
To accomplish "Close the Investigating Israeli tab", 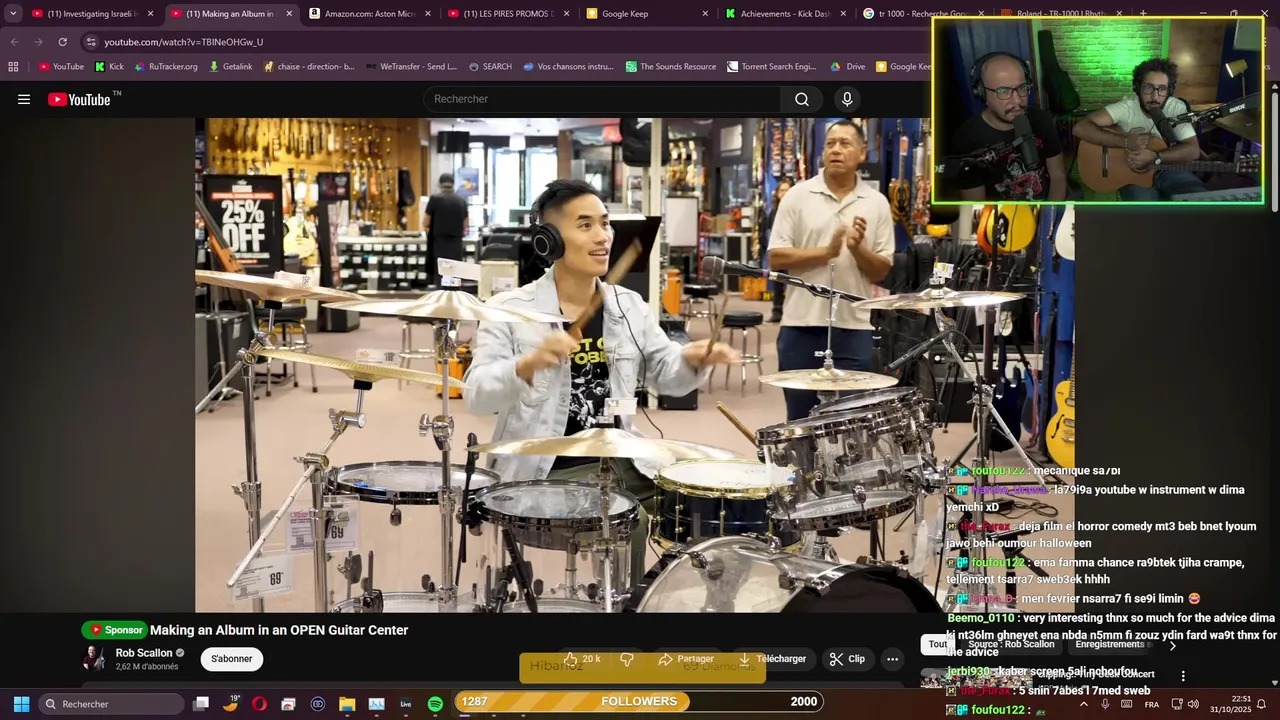I will click(x=151, y=14).
